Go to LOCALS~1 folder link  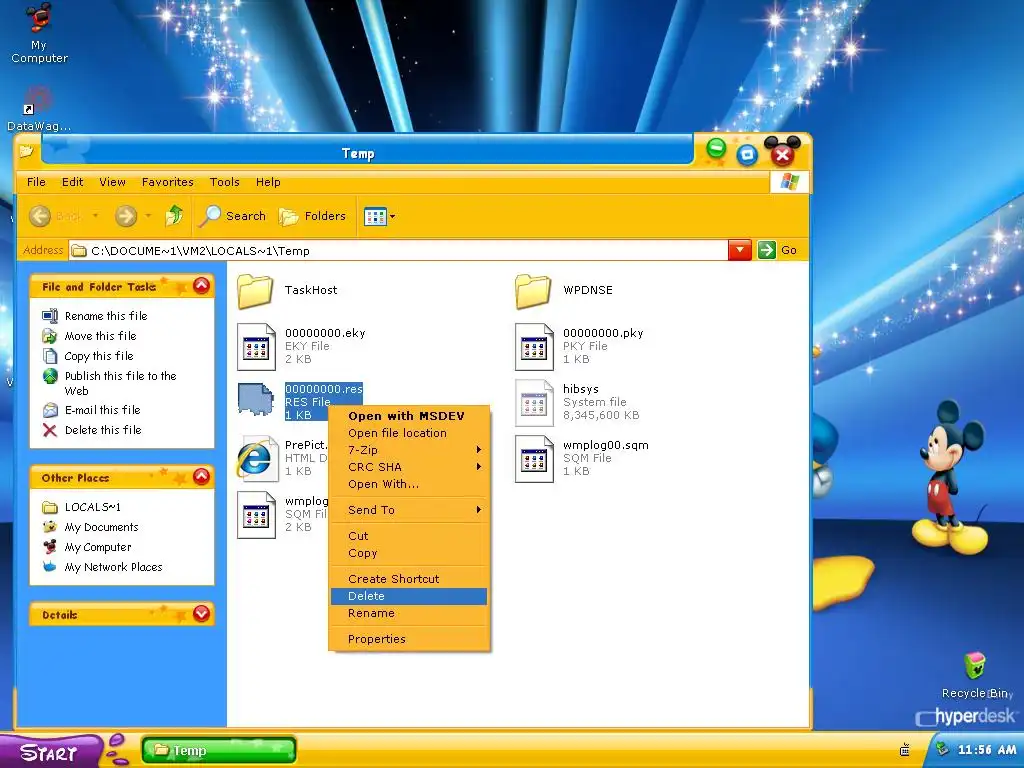point(93,507)
